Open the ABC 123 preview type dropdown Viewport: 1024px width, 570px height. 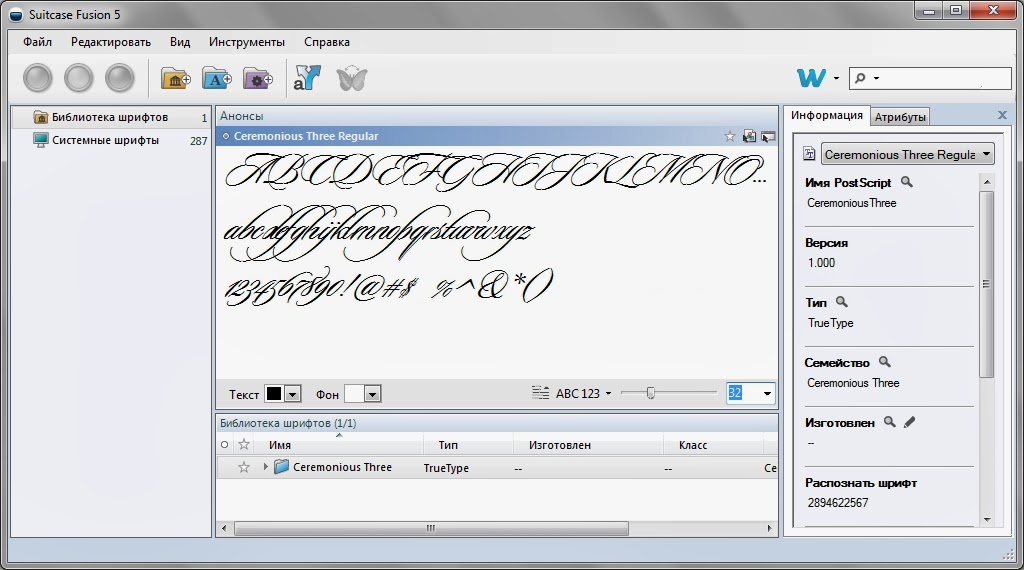click(x=608, y=393)
